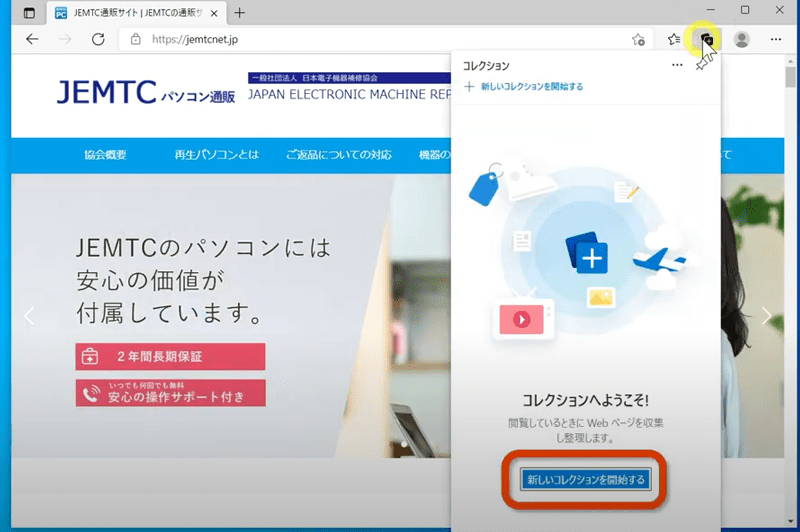
Task: Open the ご返品についての対応 menu item
Action: pyautogui.click(x=339, y=155)
